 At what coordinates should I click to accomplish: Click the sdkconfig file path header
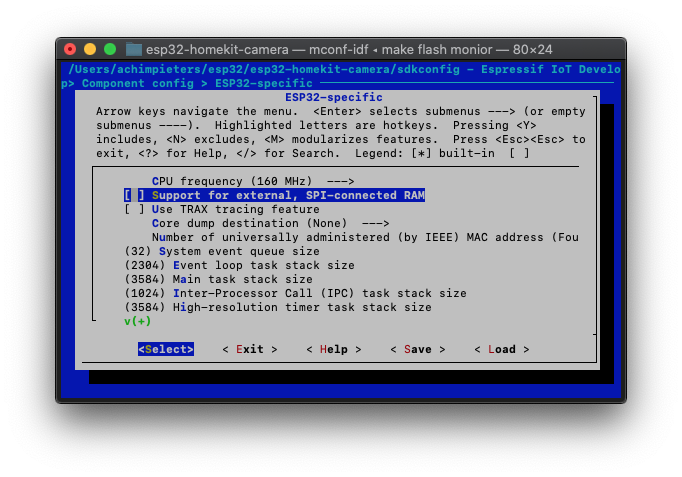pos(264,69)
